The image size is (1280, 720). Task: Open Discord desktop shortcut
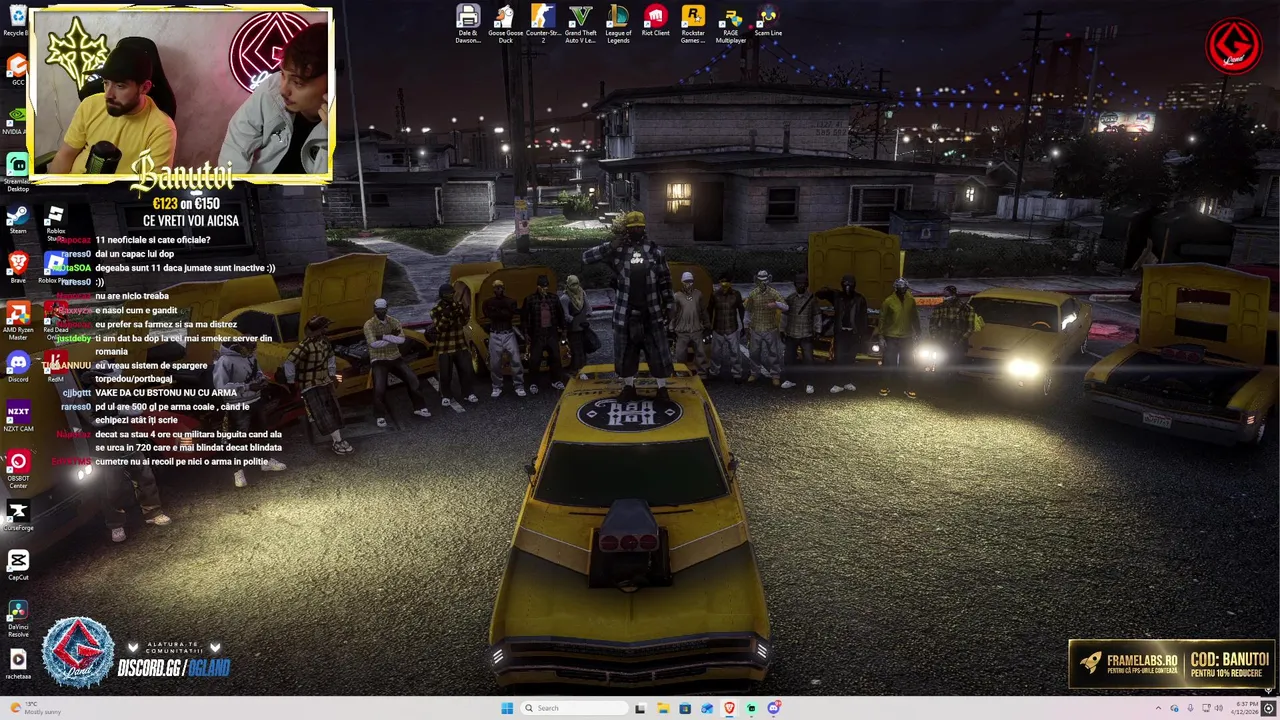[x=17, y=368]
